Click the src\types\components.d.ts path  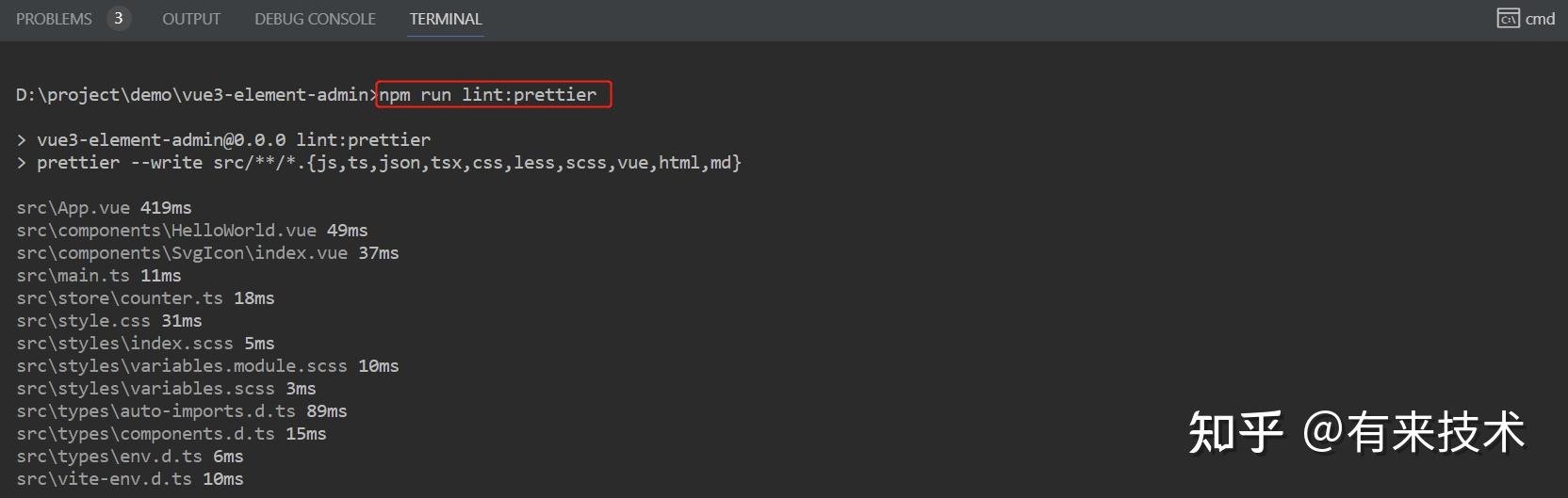click(145, 434)
